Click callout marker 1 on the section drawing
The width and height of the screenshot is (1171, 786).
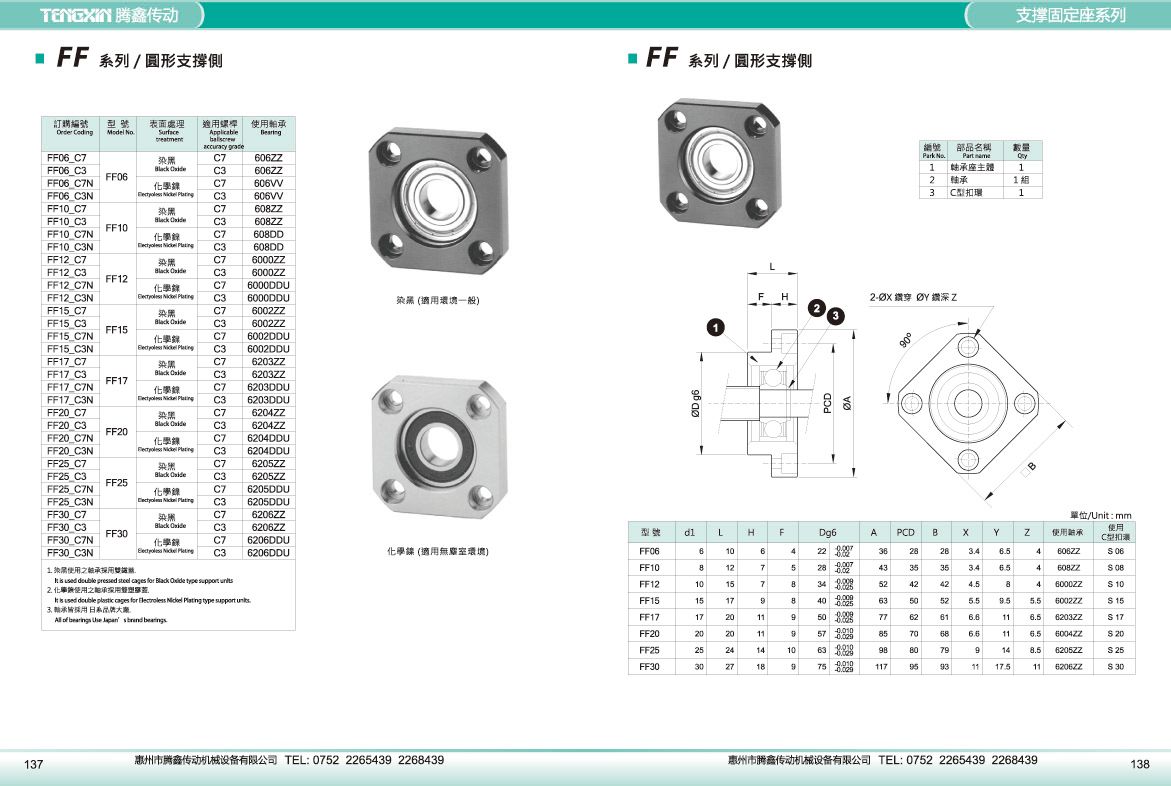pyautogui.click(x=716, y=326)
